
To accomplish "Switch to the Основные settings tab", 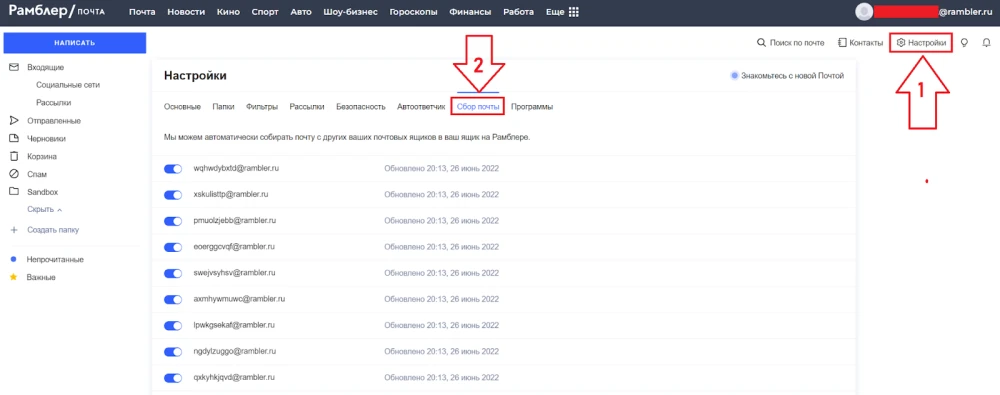I will pos(182,107).
